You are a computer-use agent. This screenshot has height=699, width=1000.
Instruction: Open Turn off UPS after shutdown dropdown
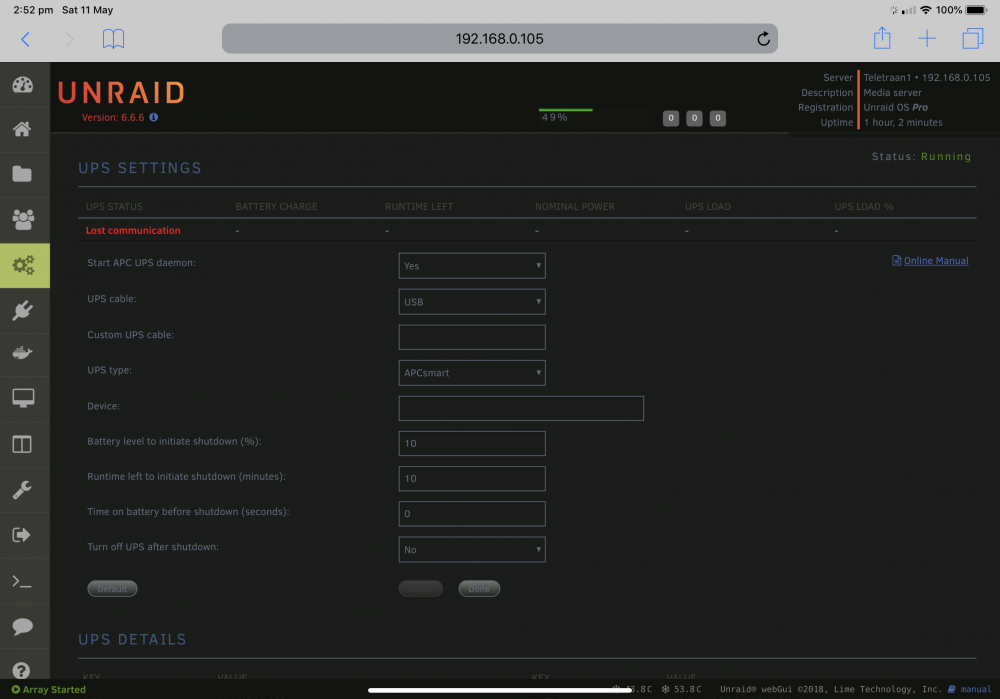click(x=472, y=550)
